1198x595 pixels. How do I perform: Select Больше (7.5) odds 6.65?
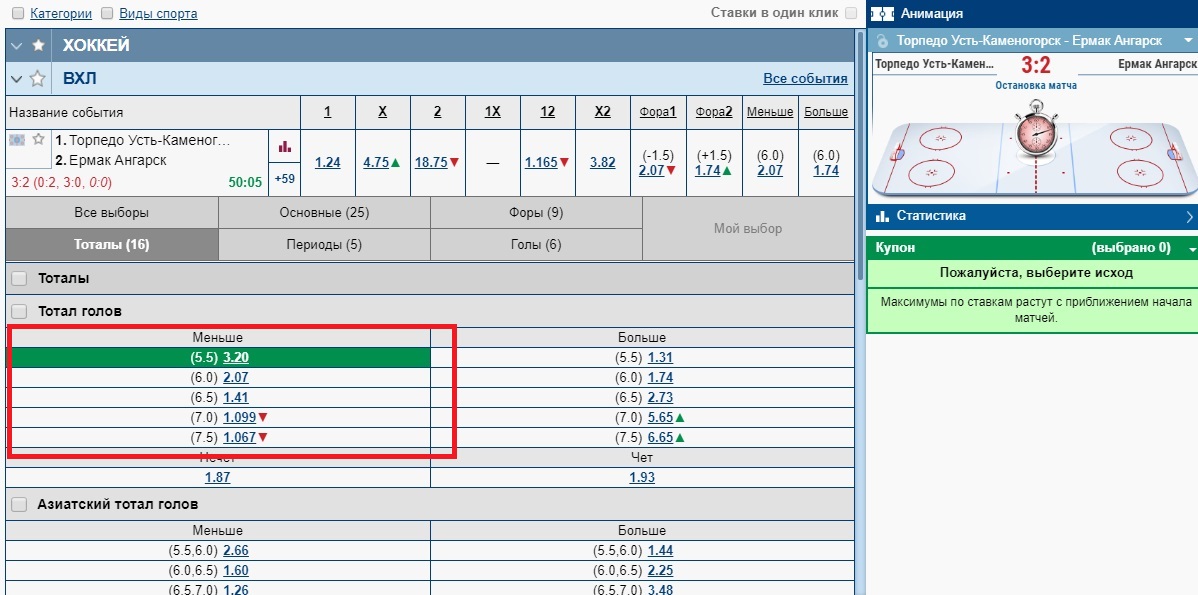click(x=661, y=438)
